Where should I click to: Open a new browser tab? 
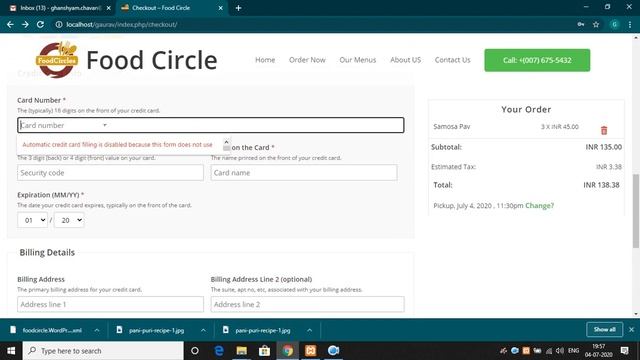[238, 8]
